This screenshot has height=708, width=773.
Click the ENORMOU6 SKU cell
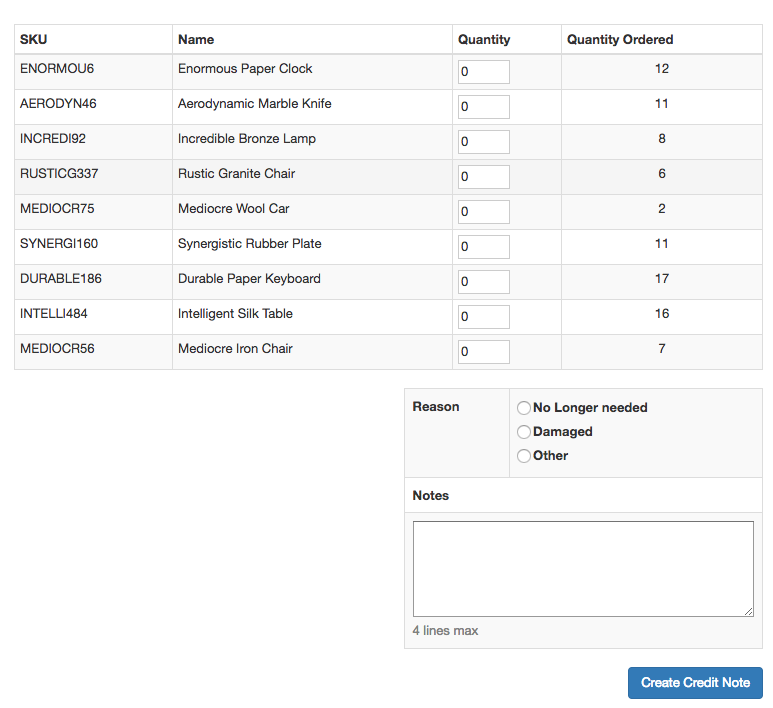click(57, 69)
